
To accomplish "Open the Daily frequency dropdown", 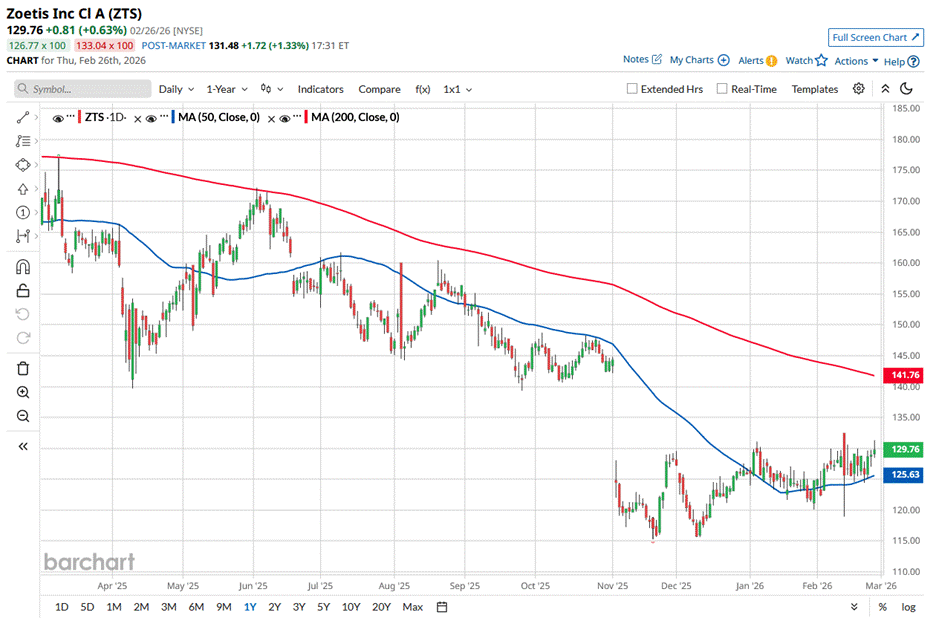I will (176, 89).
